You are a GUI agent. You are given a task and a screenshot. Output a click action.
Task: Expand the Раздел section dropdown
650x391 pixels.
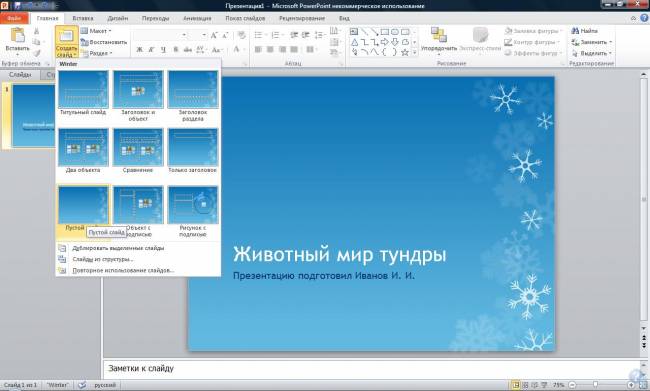pos(96,53)
